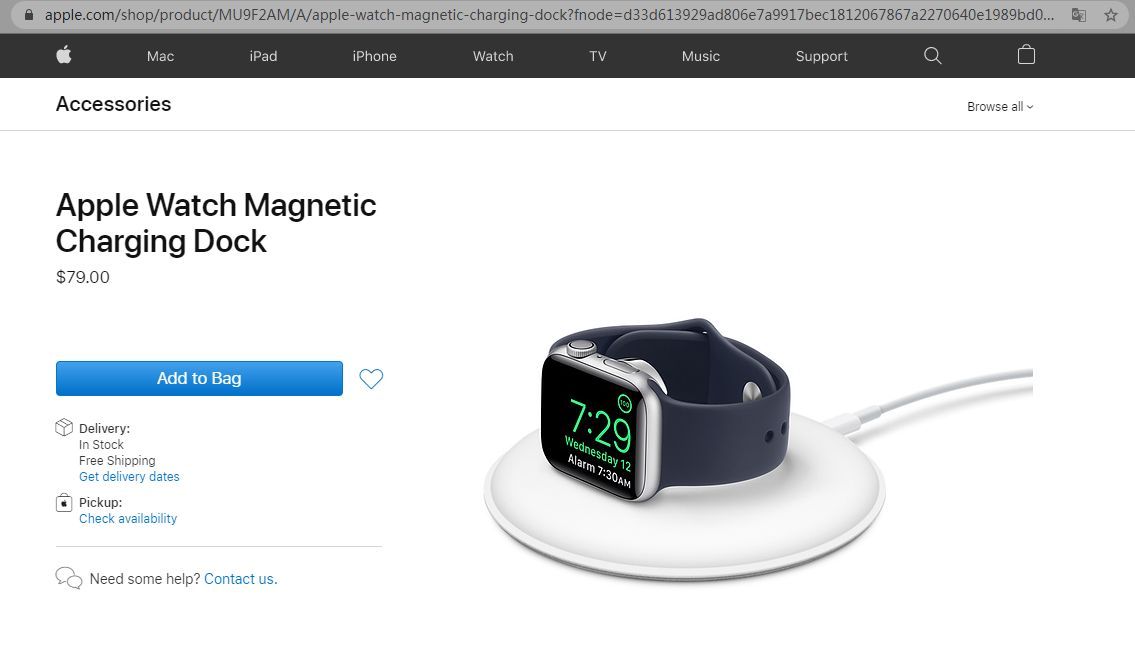The height and width of the screenshot is (656, 1135).
Task: Add product to favorites with heart icon
Action: [x=371, y=379]
